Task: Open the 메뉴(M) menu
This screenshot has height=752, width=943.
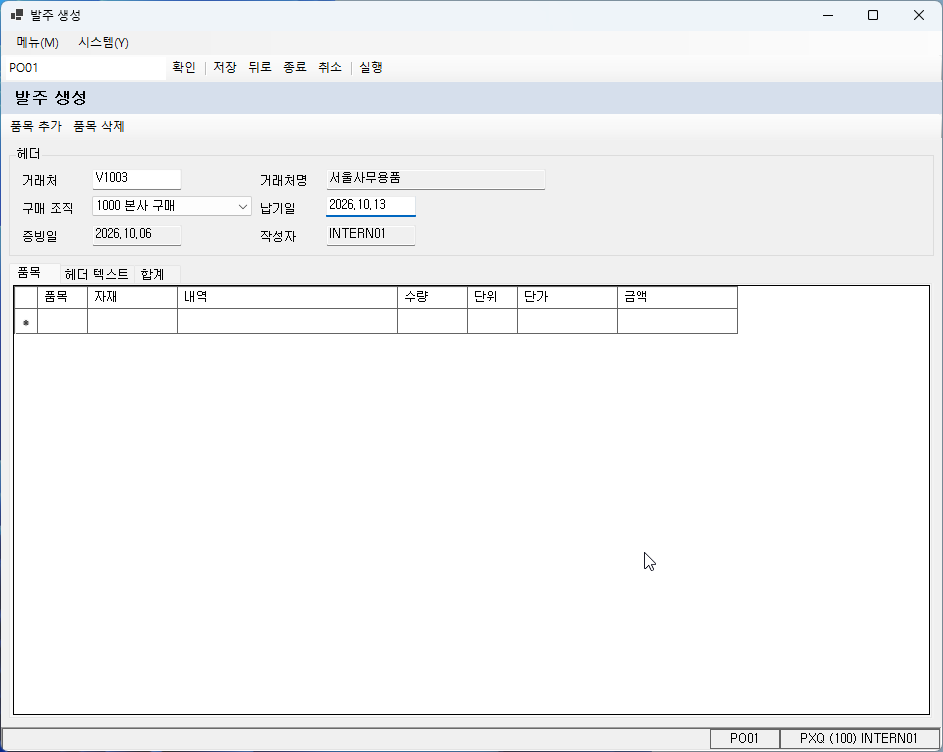Action: [37, 43]
